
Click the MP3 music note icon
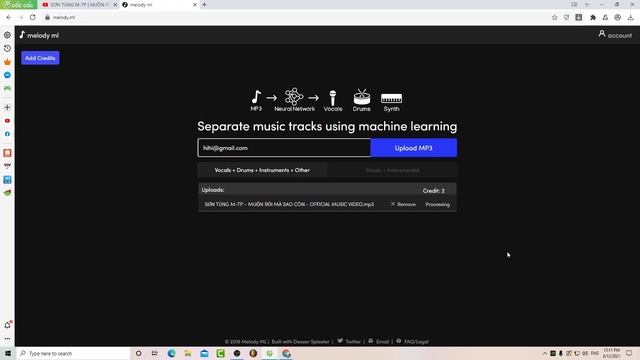tap(256, 97)
